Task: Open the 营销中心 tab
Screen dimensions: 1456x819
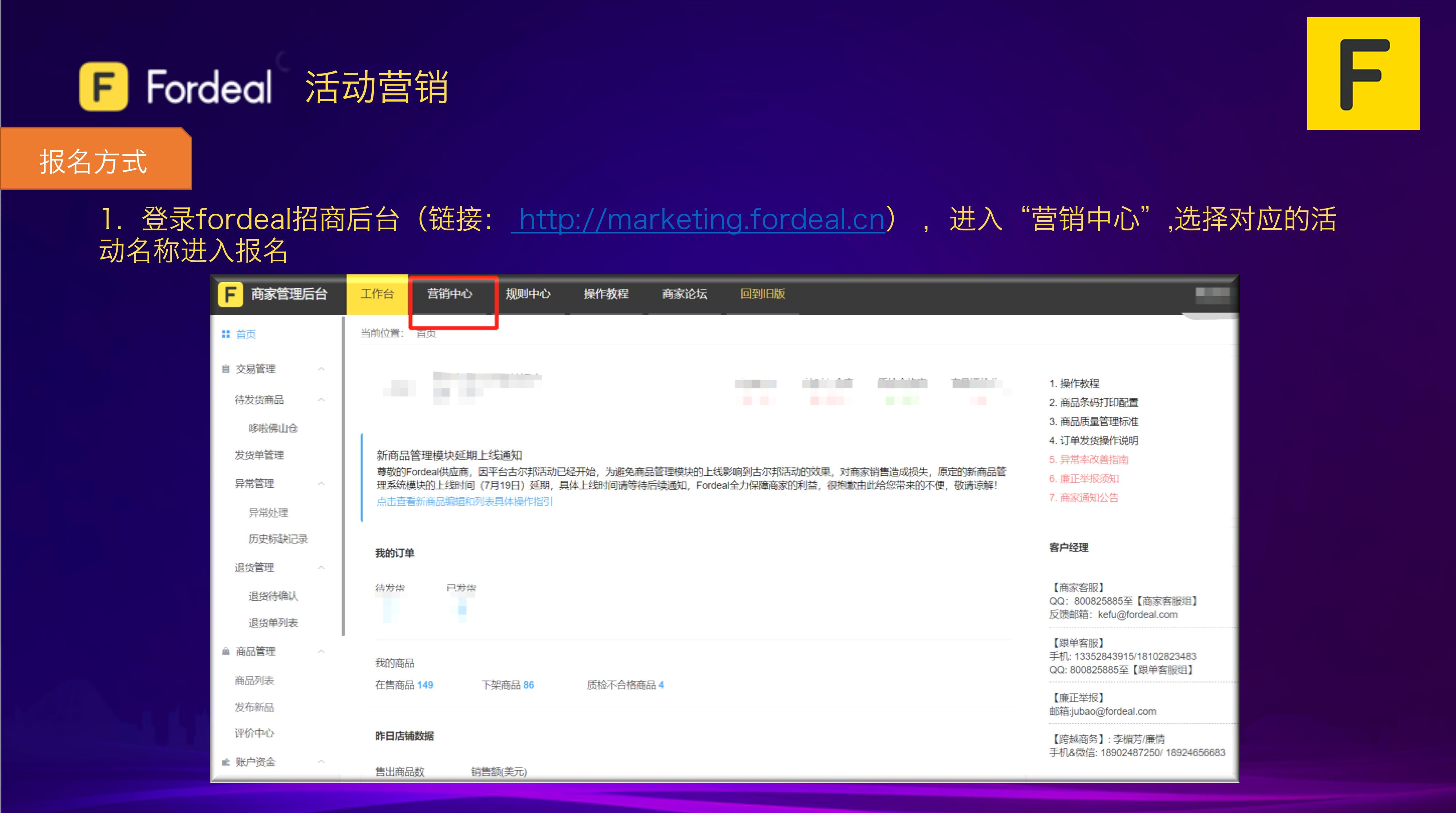Action: (x=450, y=294)
